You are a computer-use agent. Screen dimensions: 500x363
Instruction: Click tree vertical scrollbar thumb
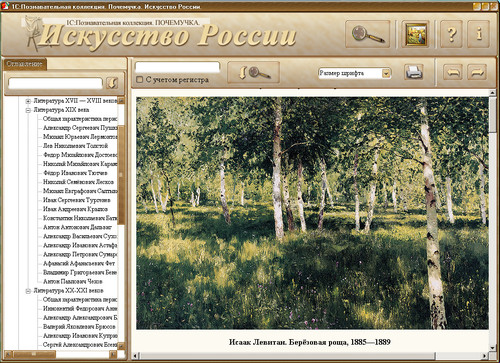(121, 175)
